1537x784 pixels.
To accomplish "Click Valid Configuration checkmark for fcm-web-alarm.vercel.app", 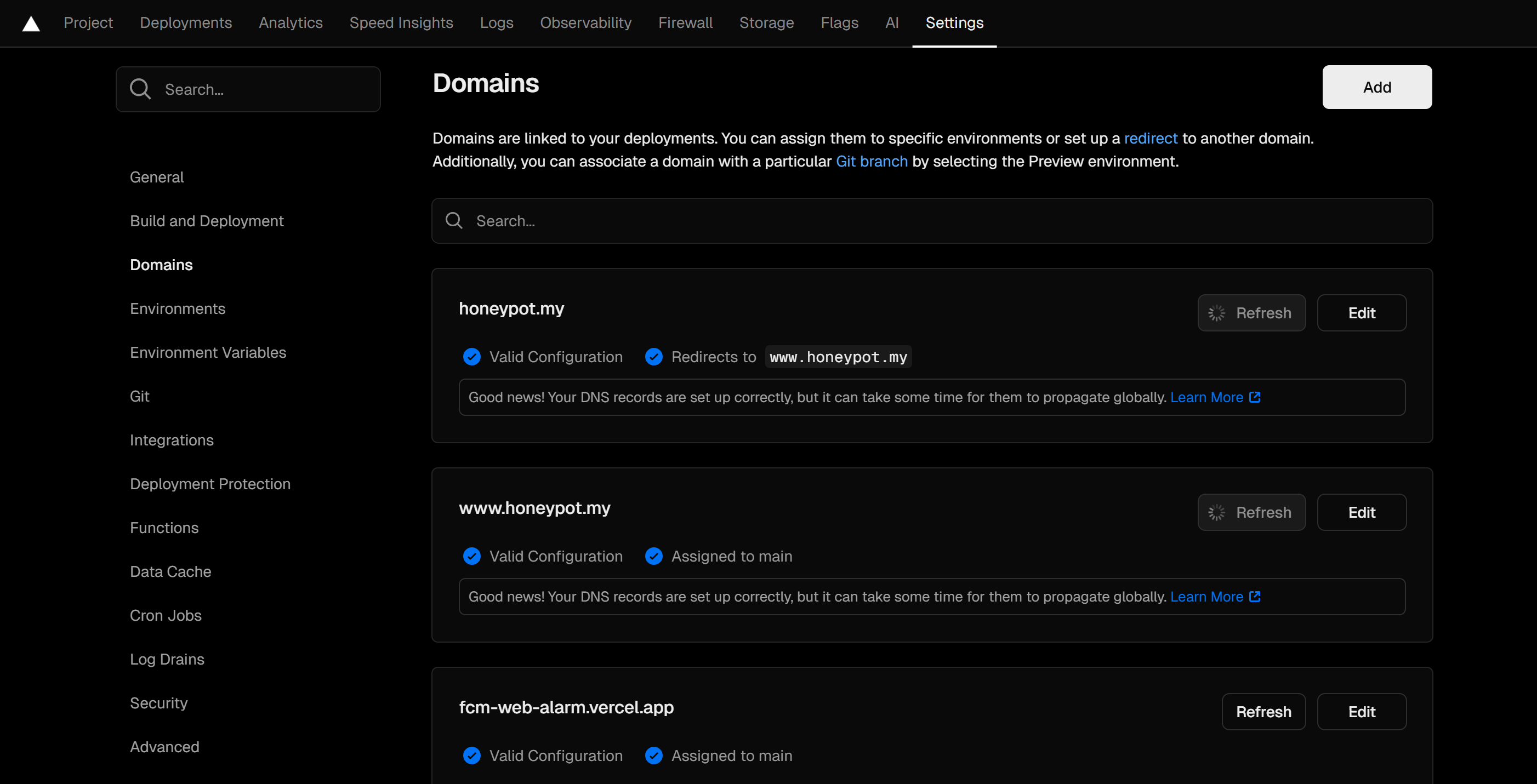I will click(x=472, y=756).
